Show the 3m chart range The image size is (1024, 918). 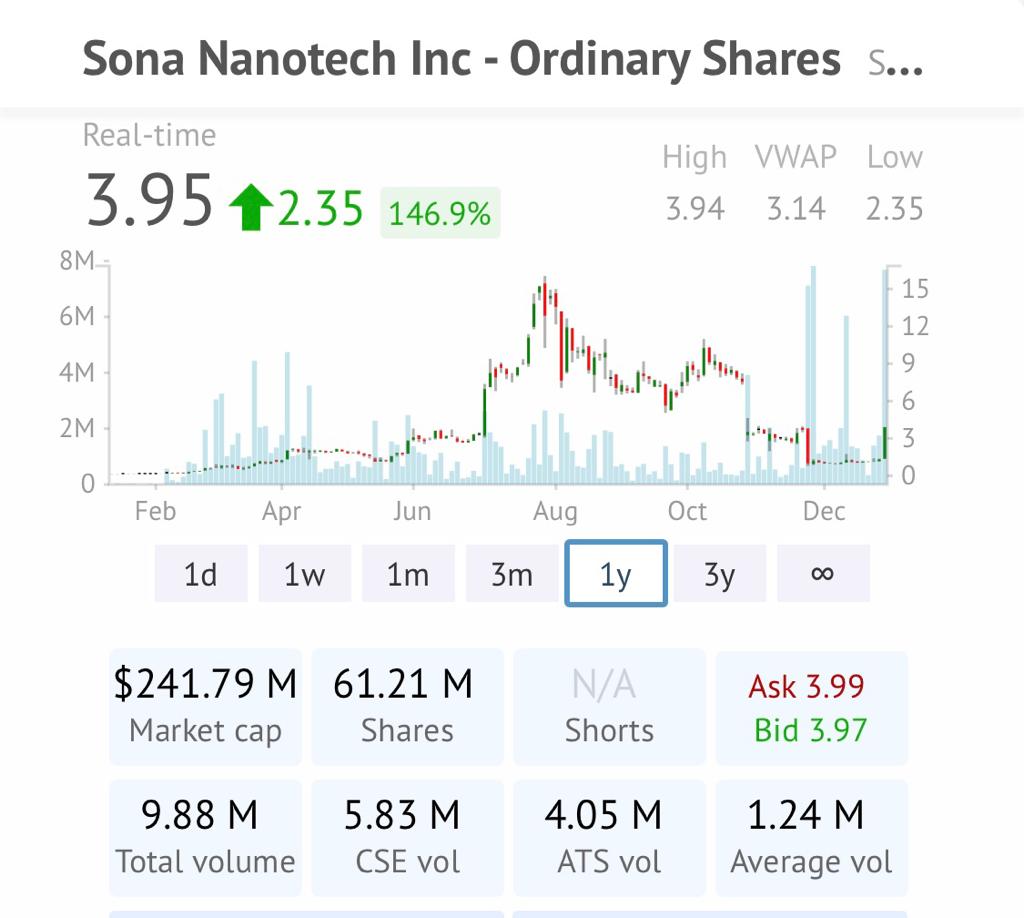[x=512, y=574]
